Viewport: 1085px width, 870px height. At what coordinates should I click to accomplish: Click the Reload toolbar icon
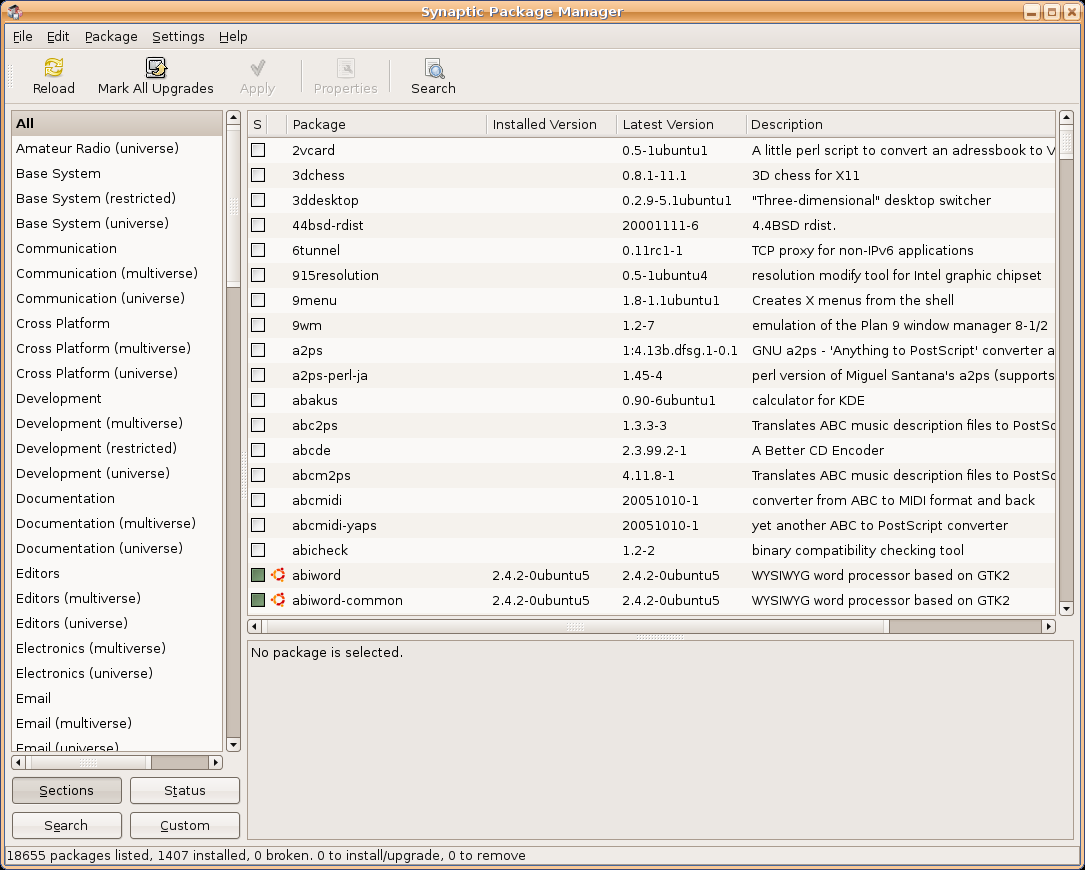(53, 67)
